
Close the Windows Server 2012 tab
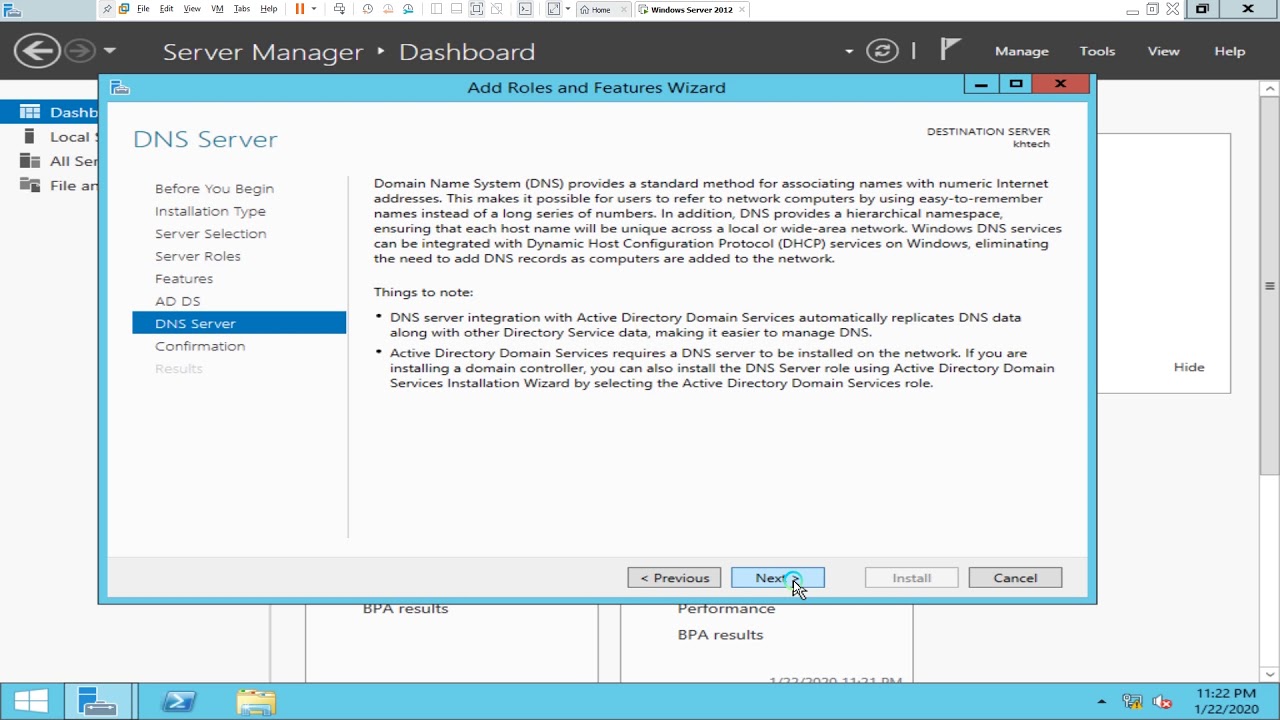click(742, 10)
